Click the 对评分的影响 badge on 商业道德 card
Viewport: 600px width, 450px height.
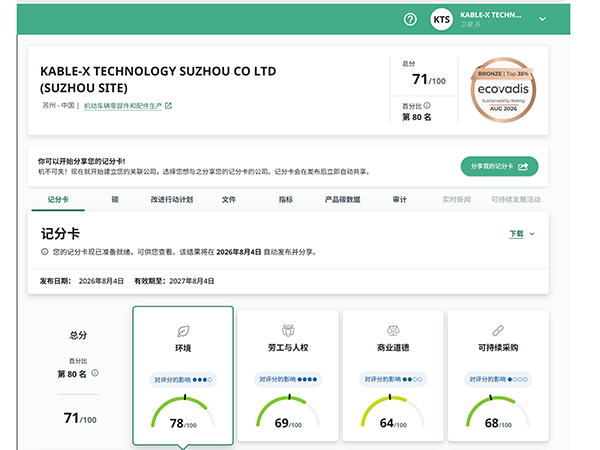click(393, 380)
